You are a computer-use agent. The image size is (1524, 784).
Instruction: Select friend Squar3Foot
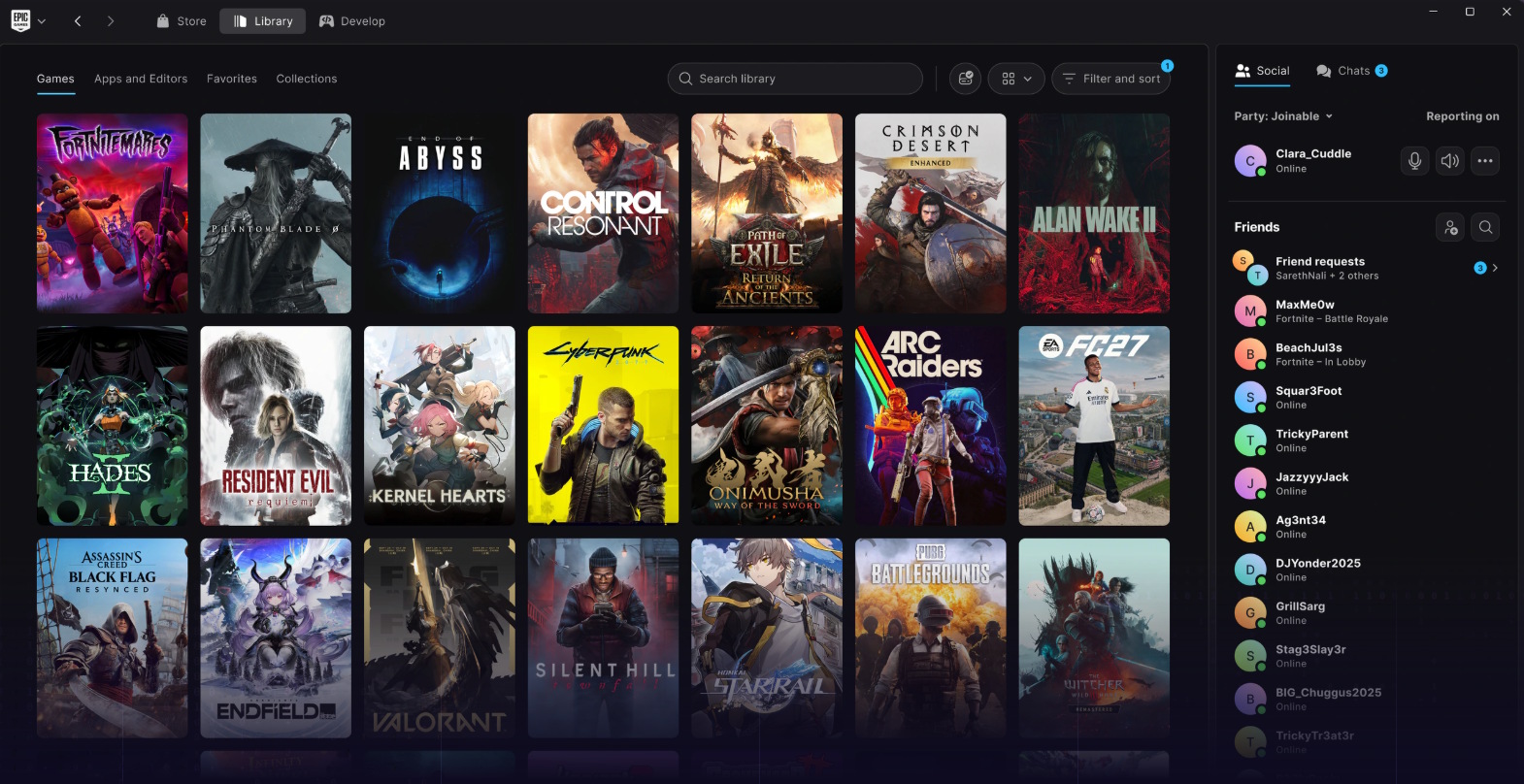[x=1366, y=398]
